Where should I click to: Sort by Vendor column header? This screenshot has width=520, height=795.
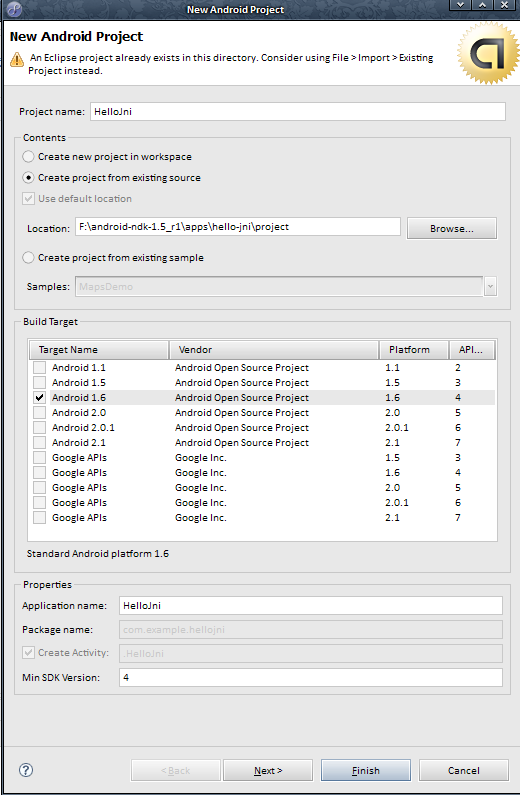point(274,350)
